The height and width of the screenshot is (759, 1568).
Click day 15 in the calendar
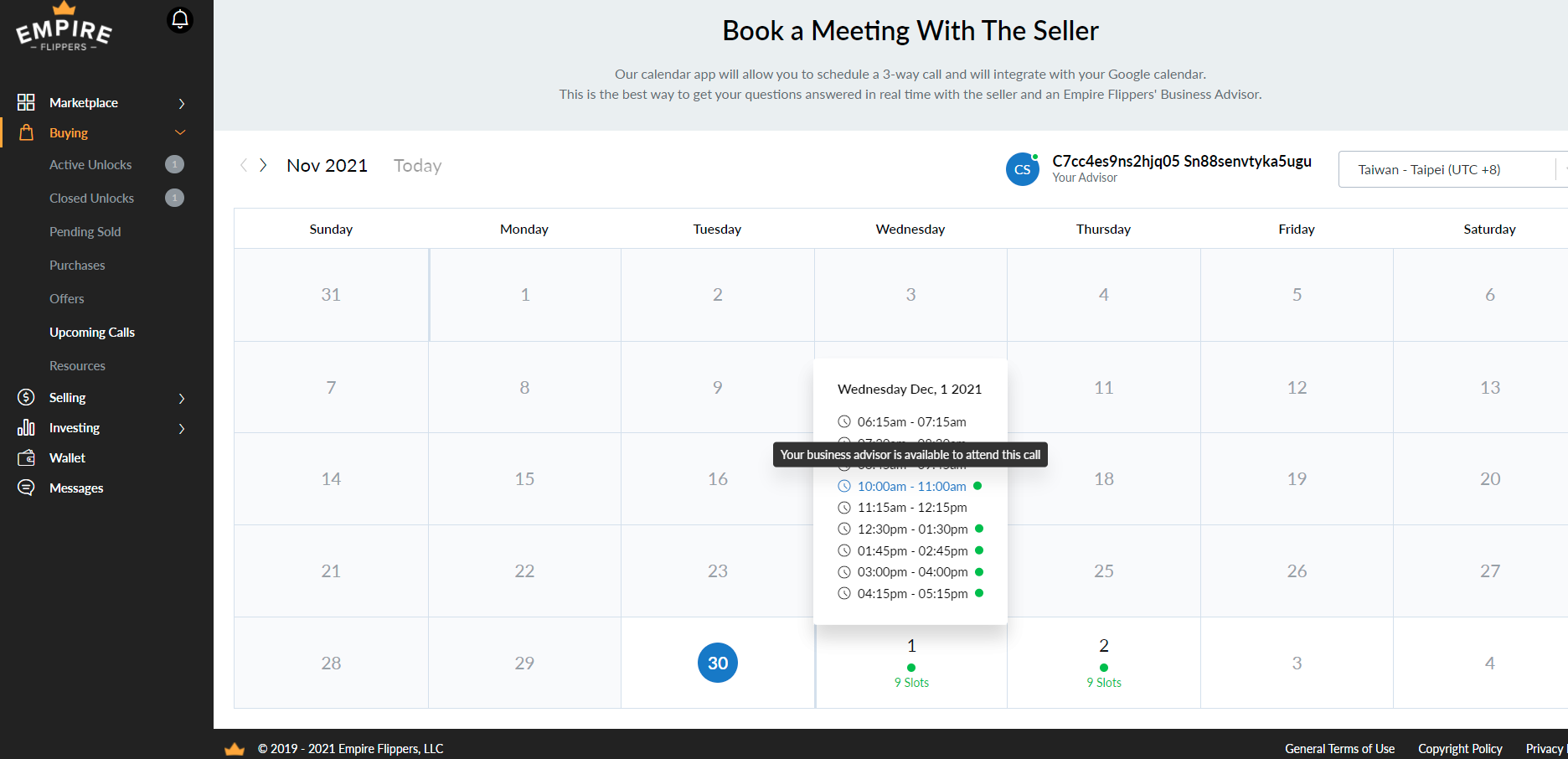coord(524,478)
